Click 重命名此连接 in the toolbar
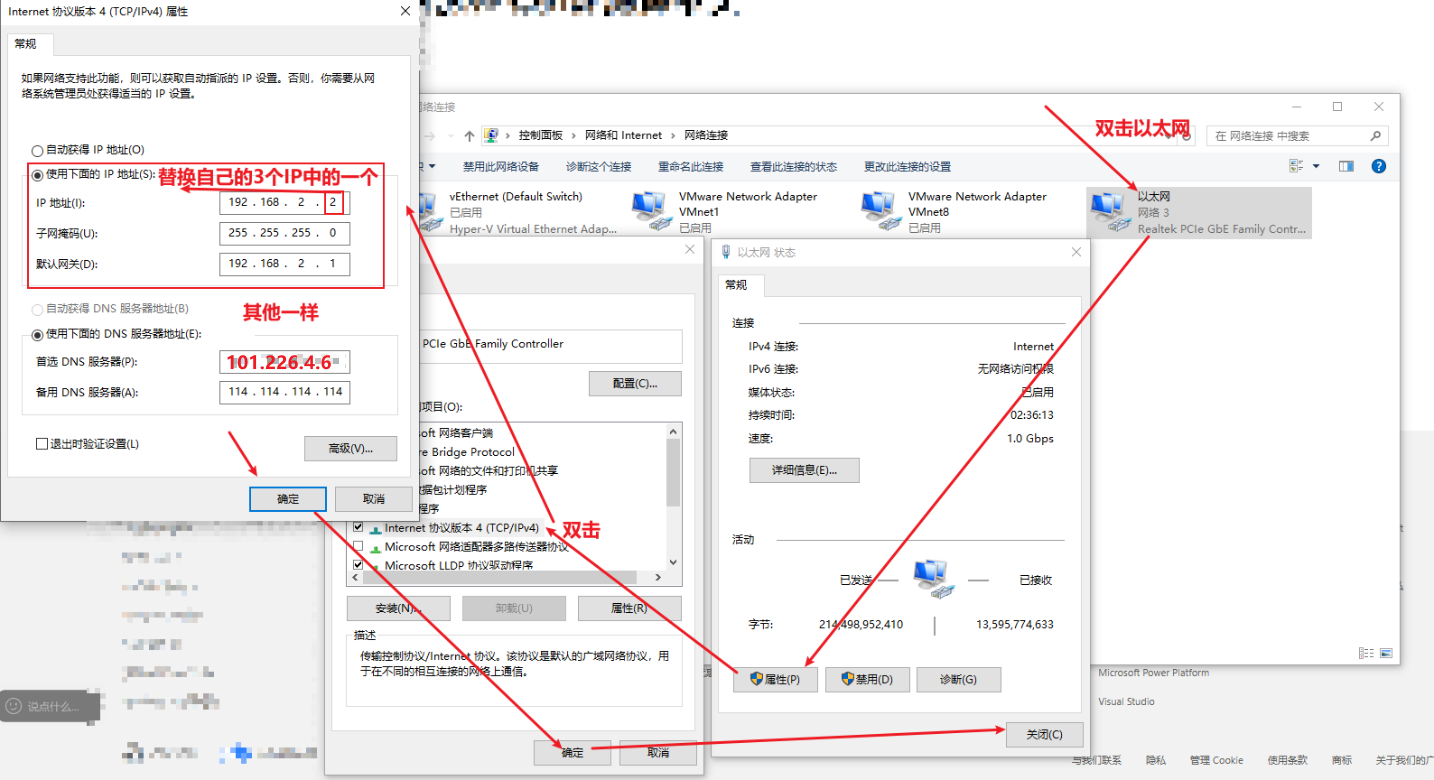The width and height of the screenshot is (1434, 780). click(690, 167)
